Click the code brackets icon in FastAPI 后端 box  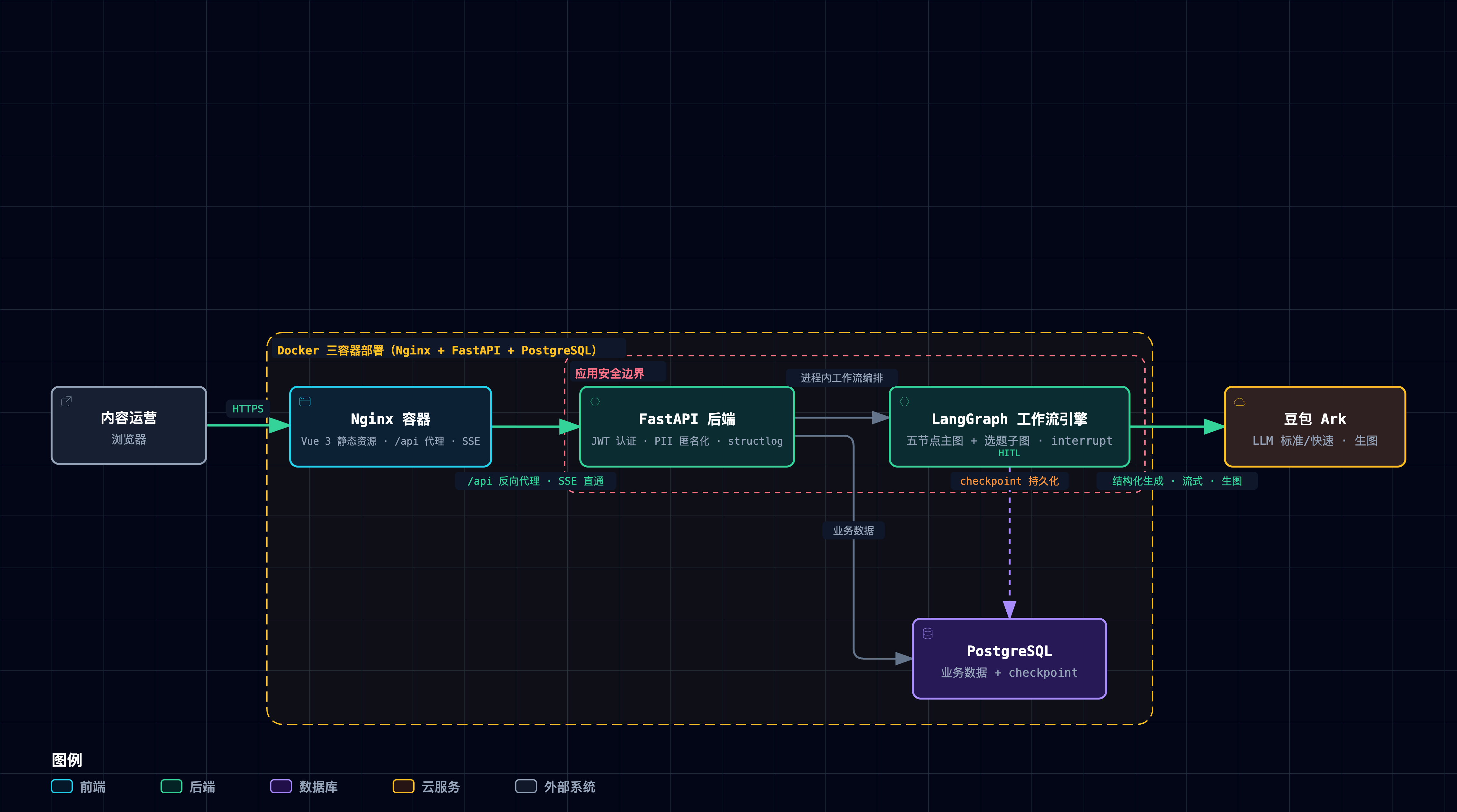(x=595, y=401)
